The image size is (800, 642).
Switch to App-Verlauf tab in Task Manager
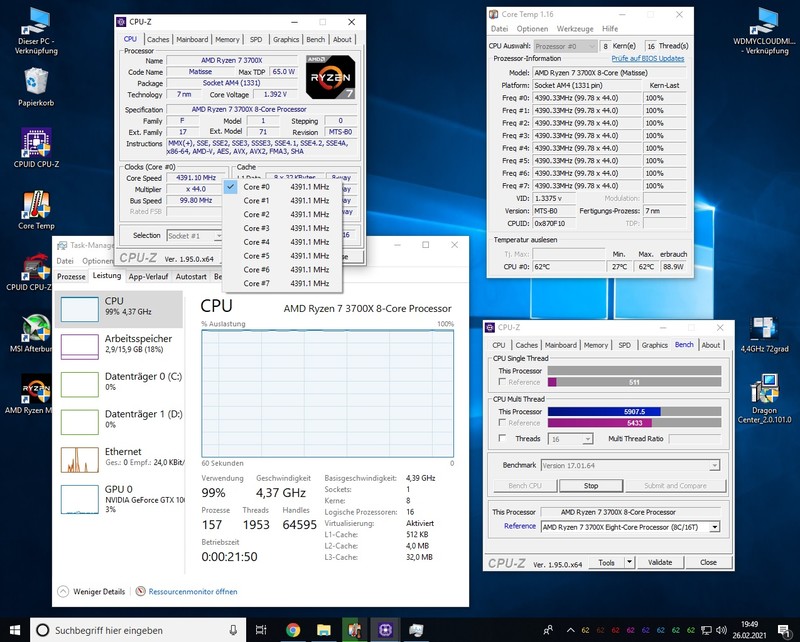click(148, 277)
